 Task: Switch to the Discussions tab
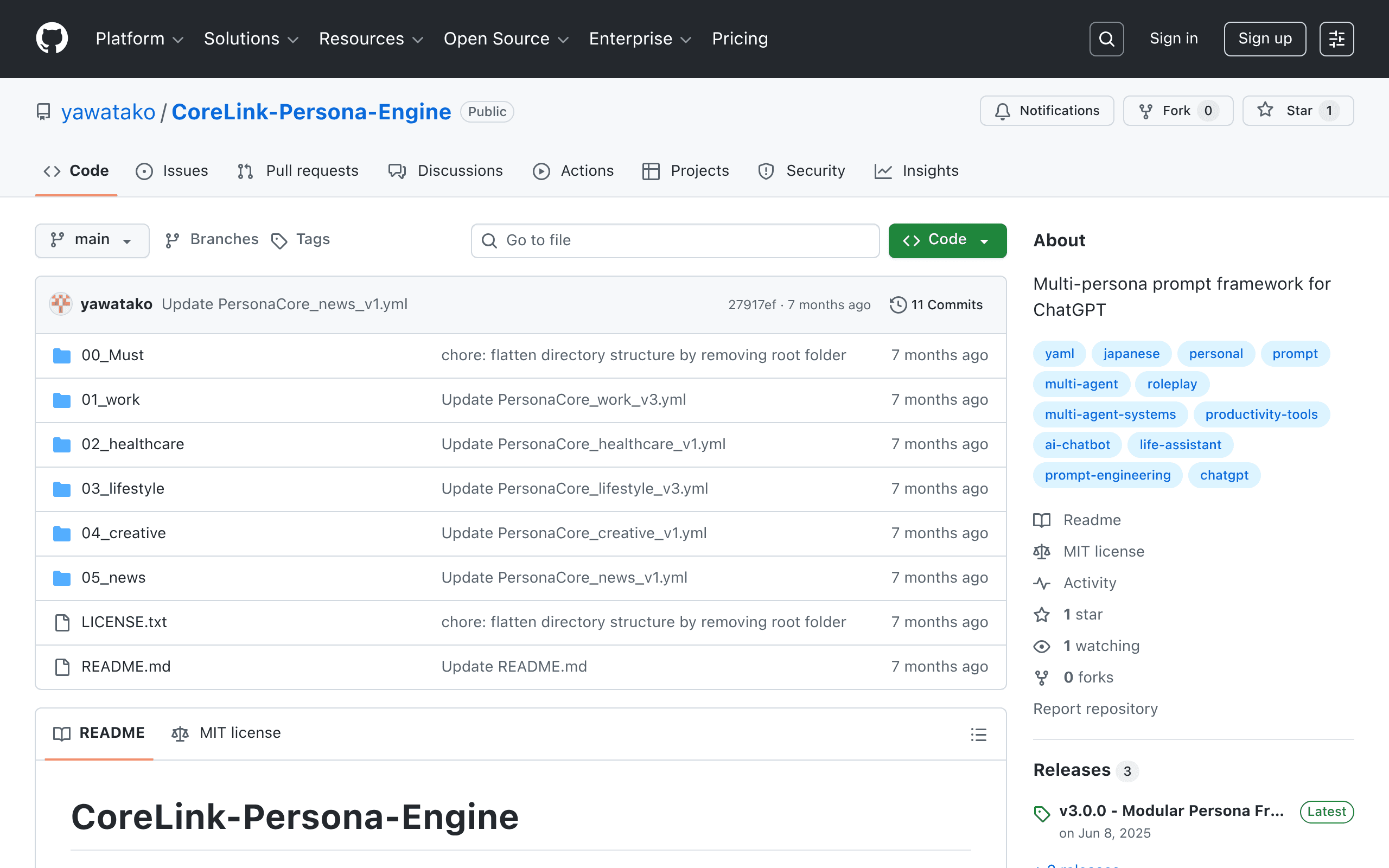[445, 171]
